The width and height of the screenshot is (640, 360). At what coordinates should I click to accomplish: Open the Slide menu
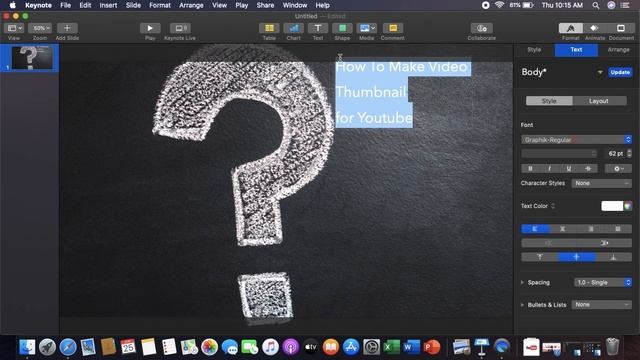133,5
